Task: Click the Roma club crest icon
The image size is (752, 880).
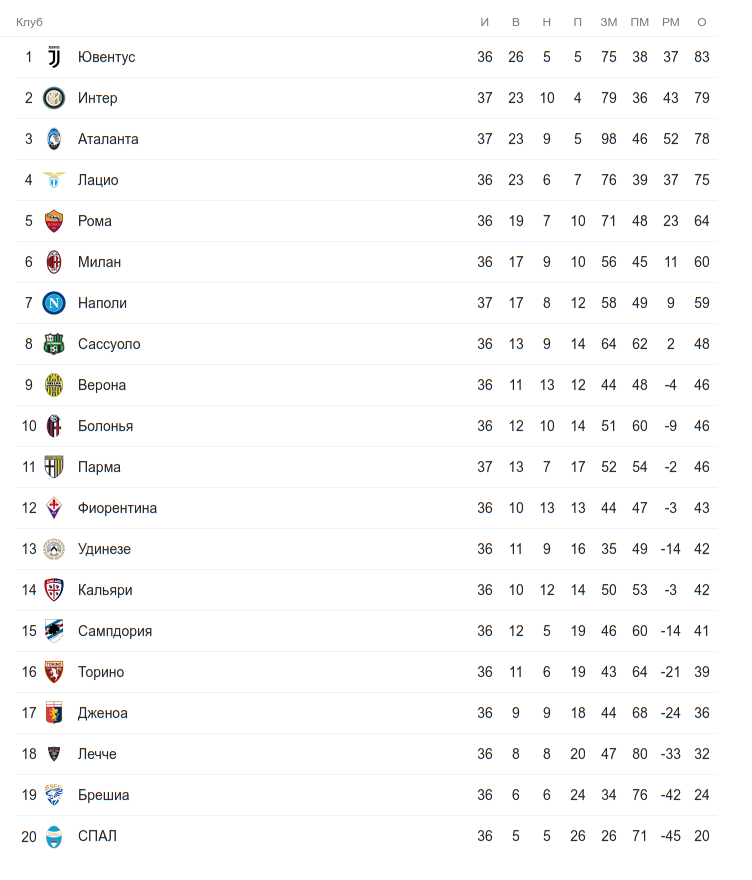Action: click(54, 221)
